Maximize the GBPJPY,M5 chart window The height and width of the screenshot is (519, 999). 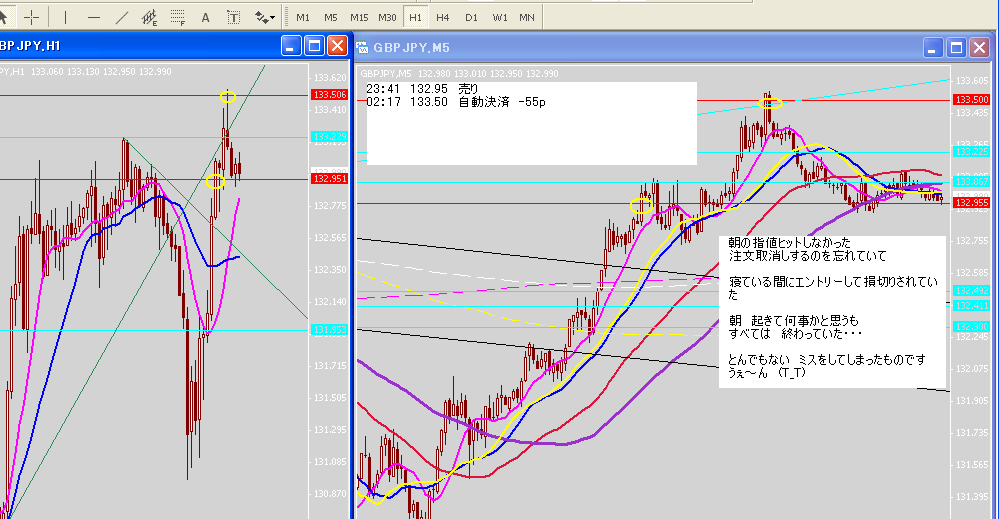coord(956,48)
